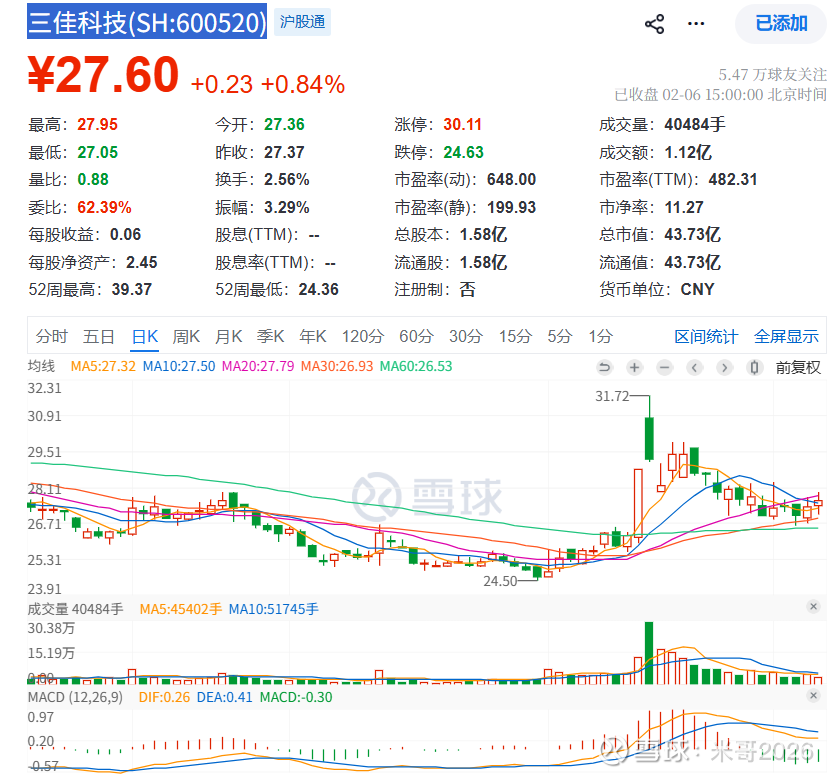Click the MA30:26.93 moving average label

point(337,367)
